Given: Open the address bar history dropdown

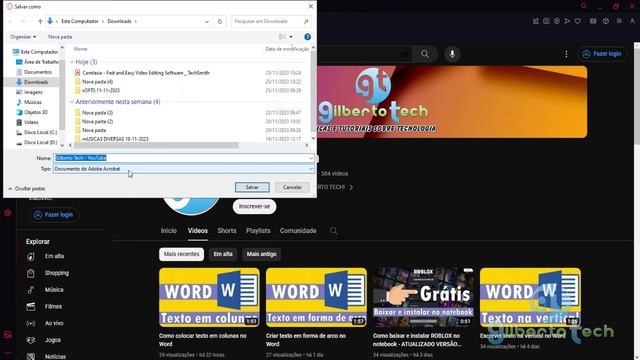Looking at the screenshot, I should tap(207, 21).
